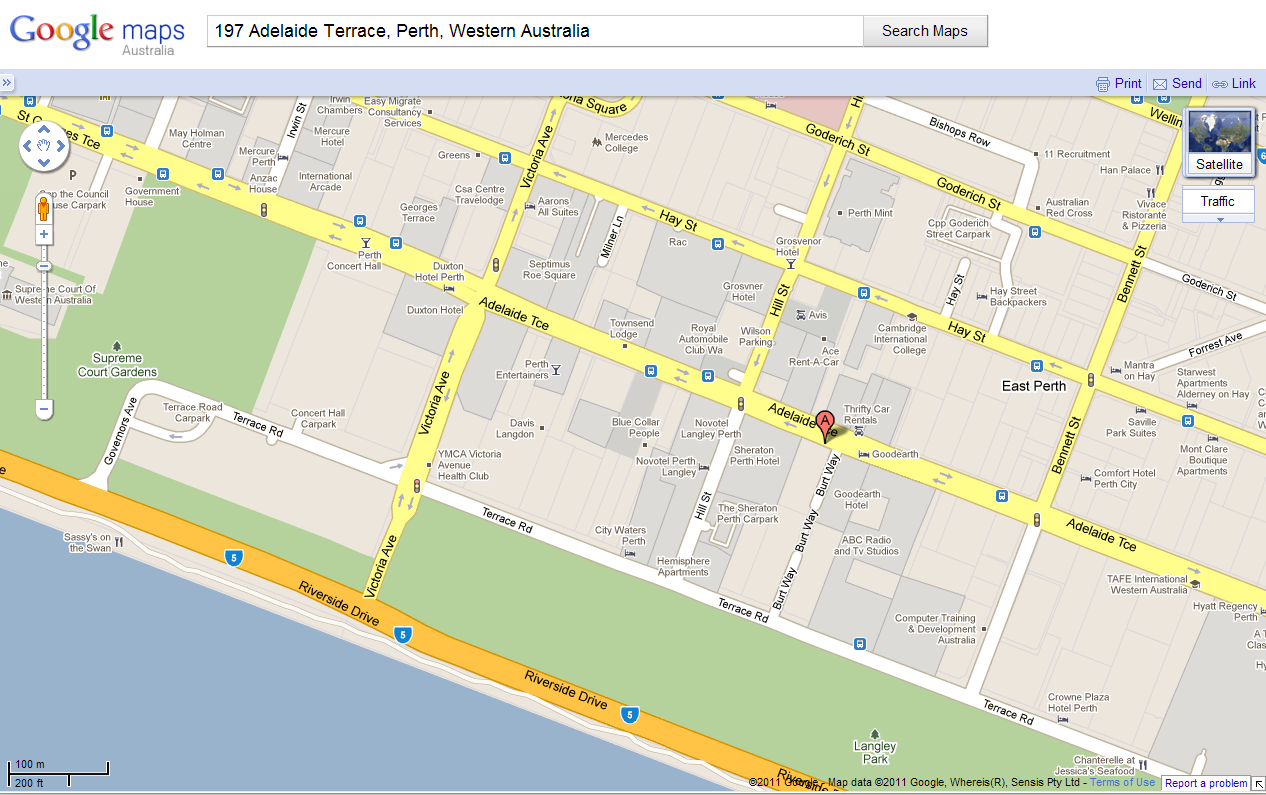This screenshot has width=1266, height=795.
Task: Click the Perth Mint label
Action: (870, 213)
